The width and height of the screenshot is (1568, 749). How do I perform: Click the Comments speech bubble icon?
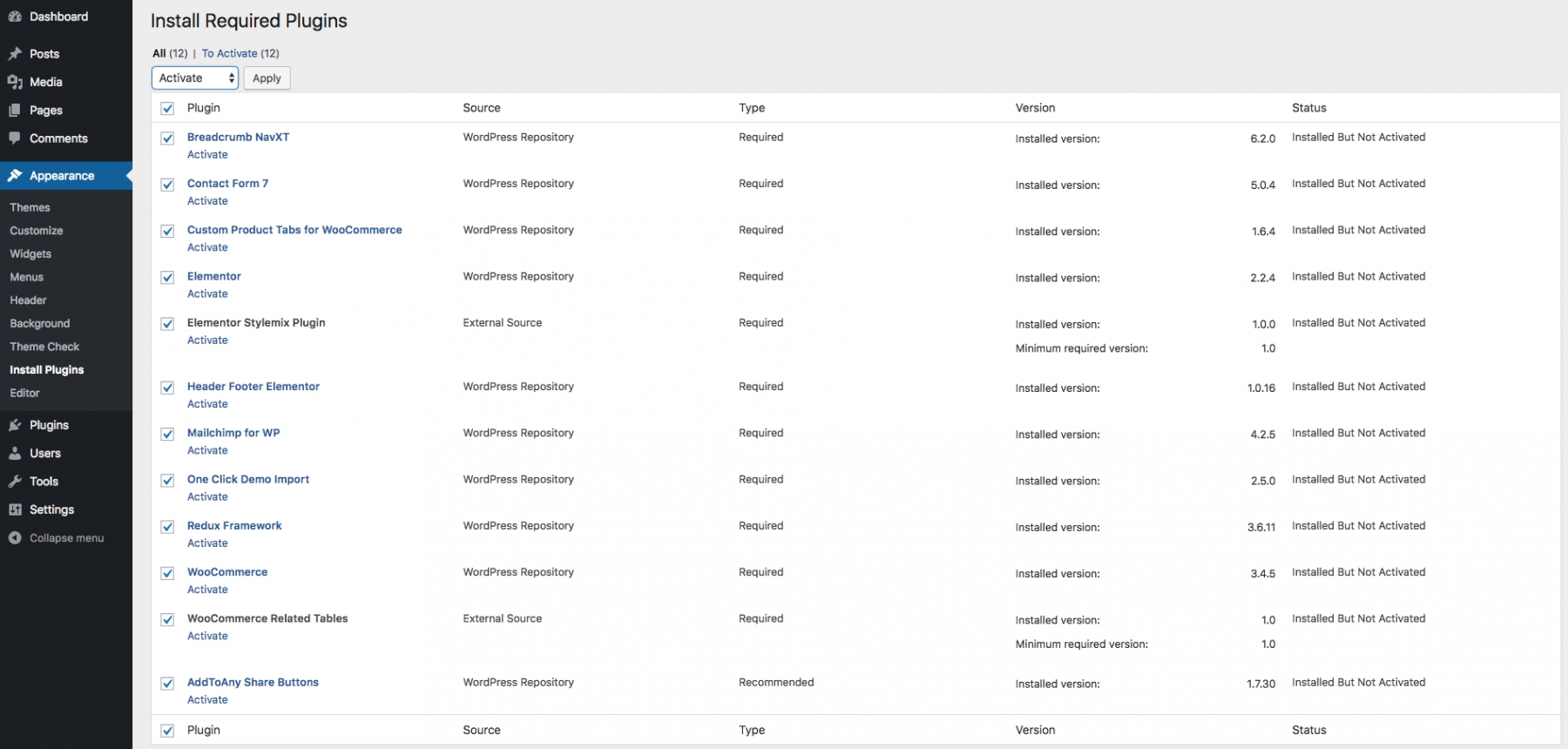(15, 138)
